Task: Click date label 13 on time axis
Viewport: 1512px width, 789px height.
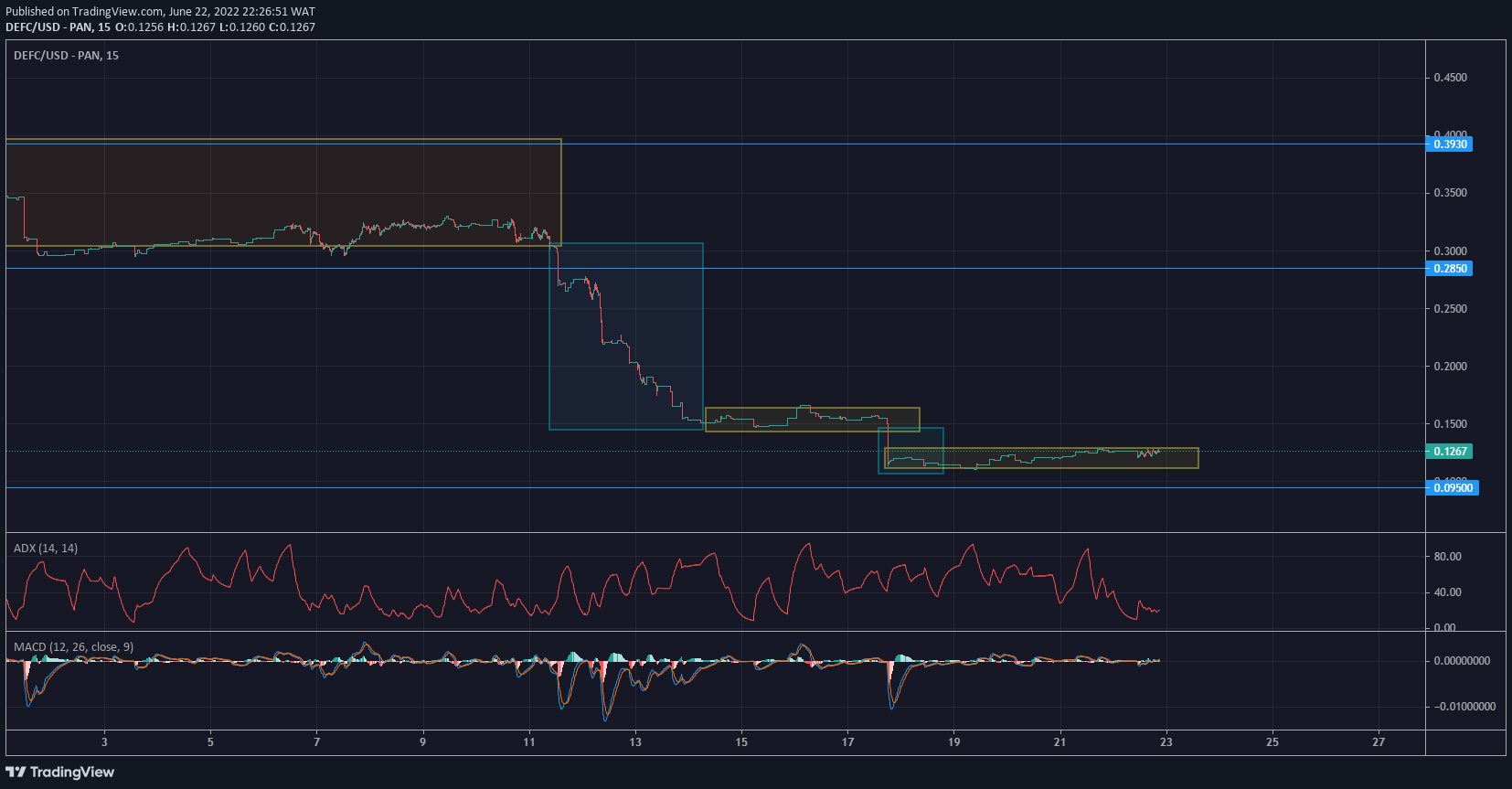Action: 635,742
